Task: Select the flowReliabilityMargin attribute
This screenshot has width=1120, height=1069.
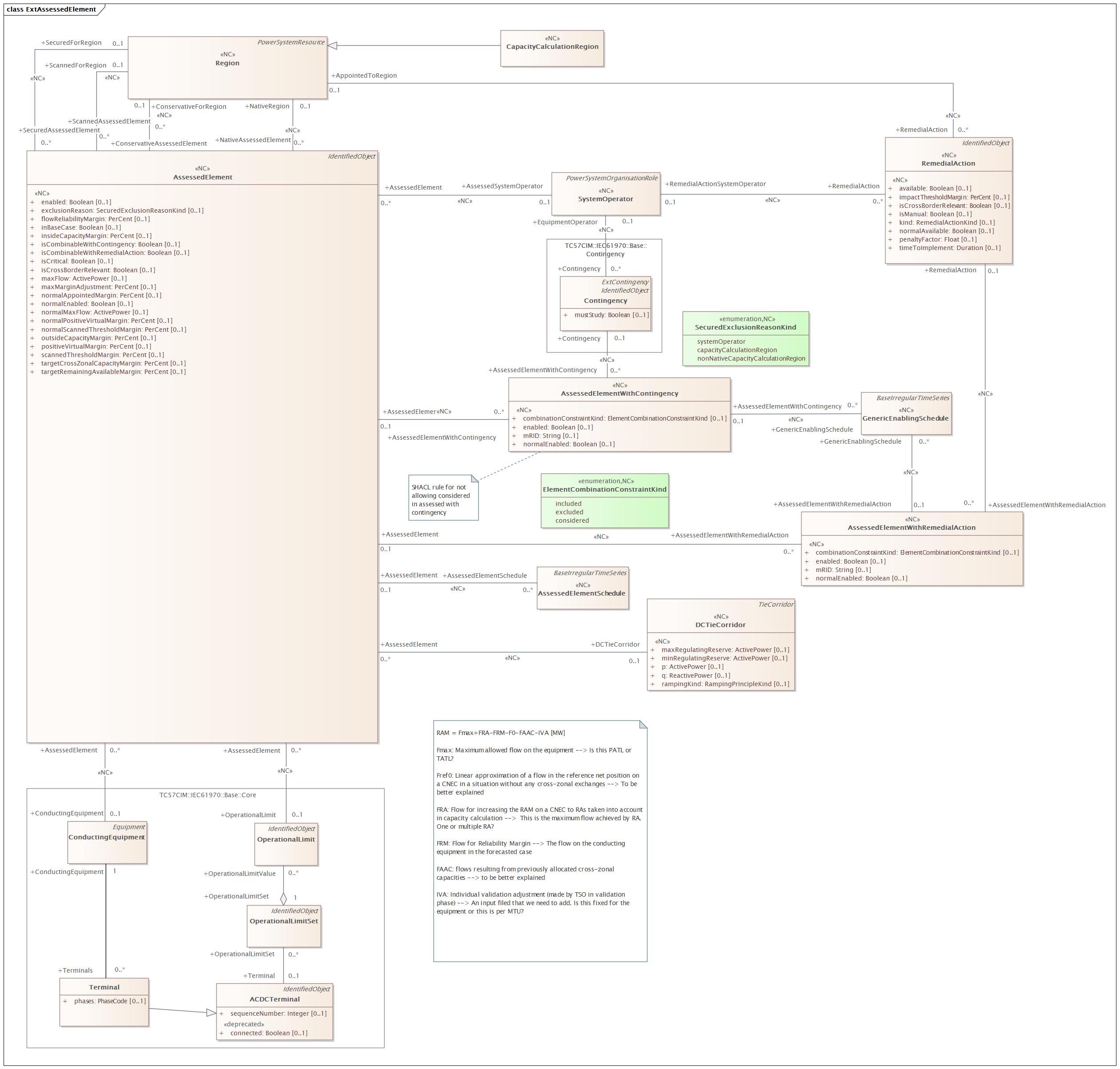Action: click(95, 219)
